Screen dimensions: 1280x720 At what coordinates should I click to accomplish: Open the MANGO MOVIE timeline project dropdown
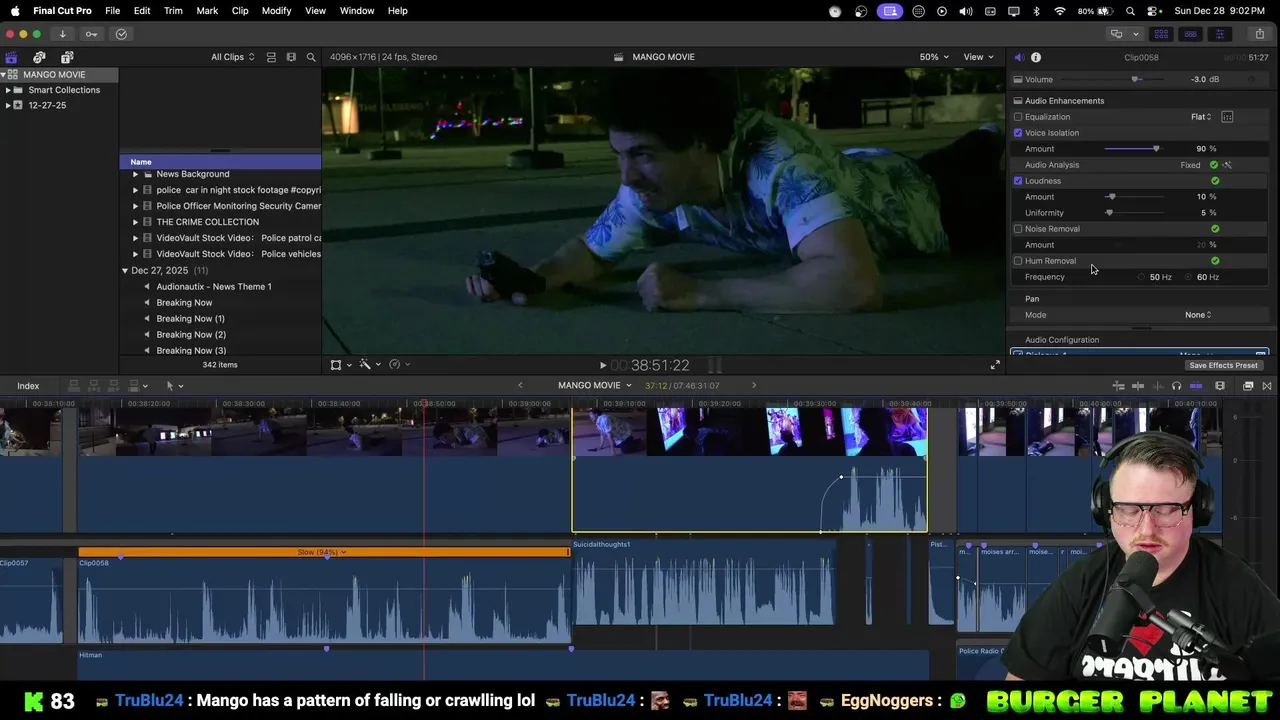[595, 386]
